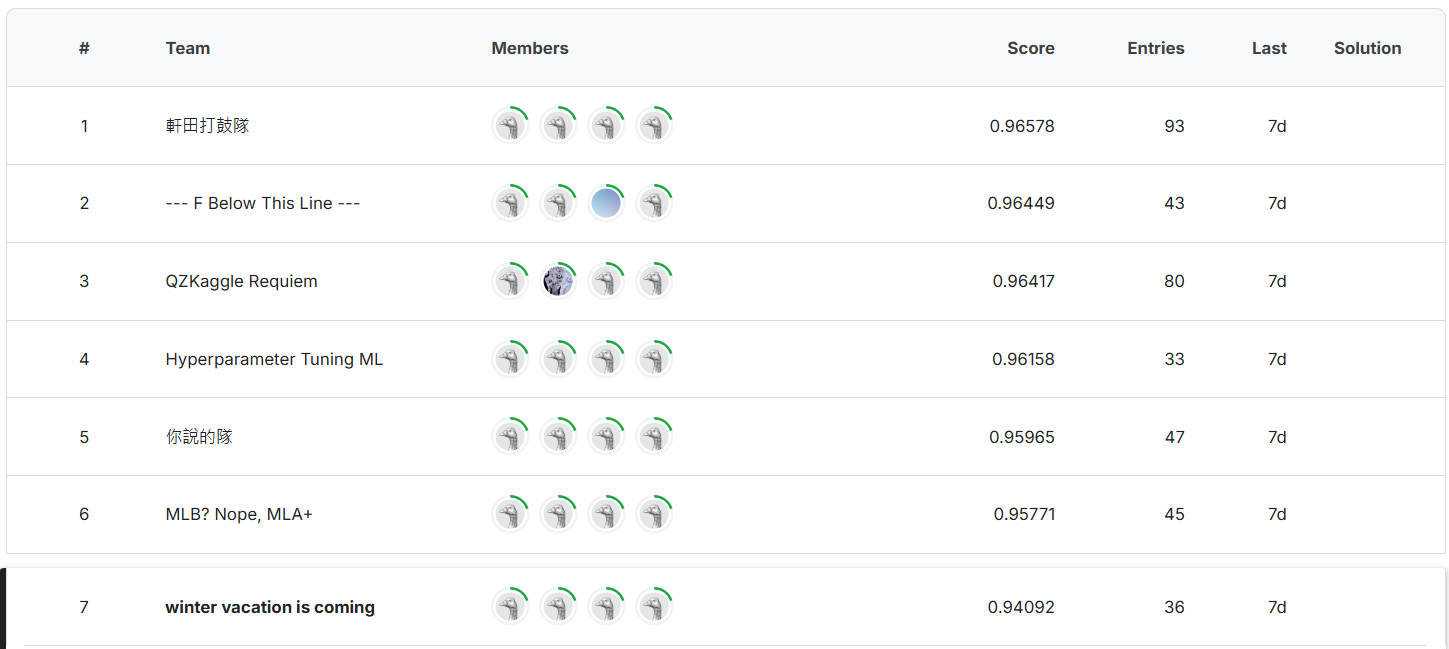Click the winter vacation is coming team name
The image size is (1449, 649).
pyautogui.click(x=270, y=607)
